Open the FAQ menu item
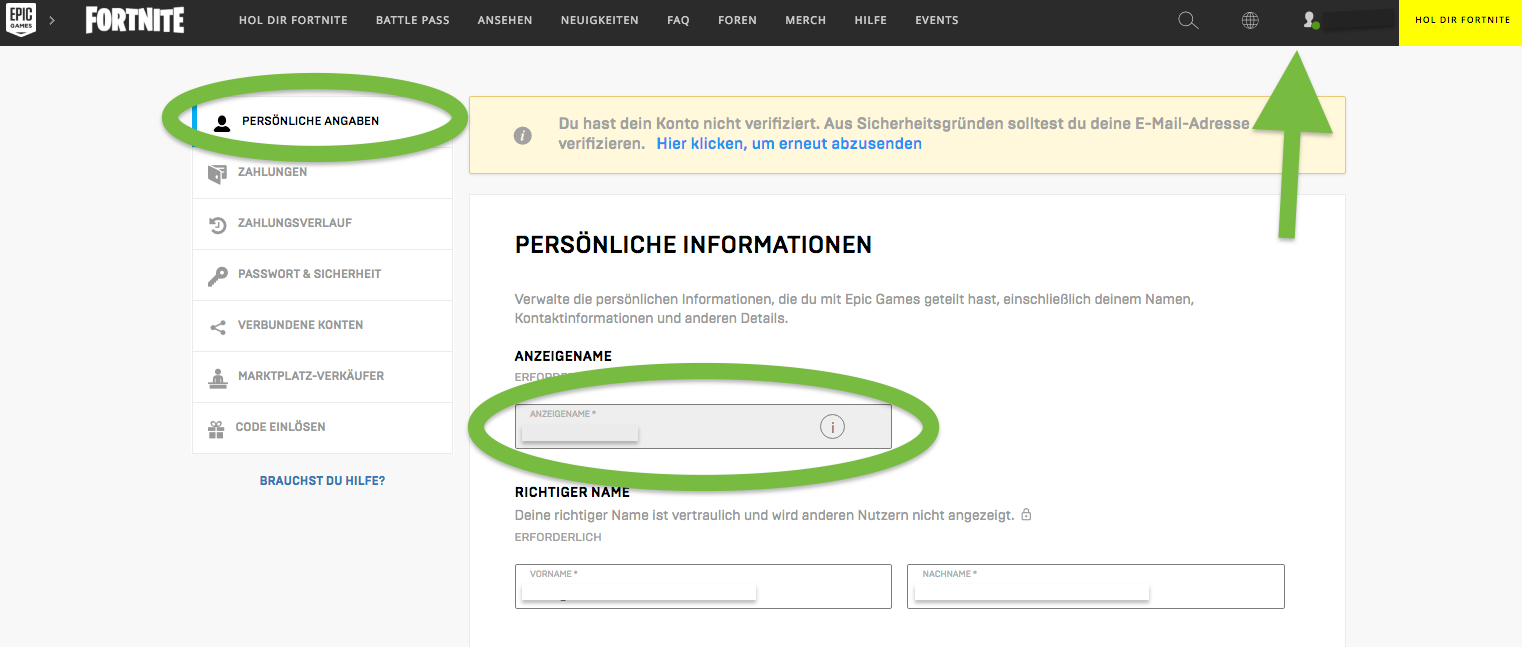The width and height of the screenshot is (1522, 647). click(678, 20)
